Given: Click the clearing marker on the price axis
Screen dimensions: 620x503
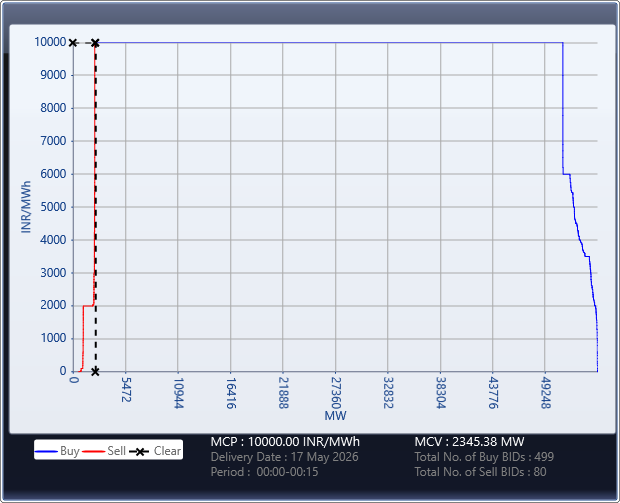Looking at the screenshot, I should [x=73, y=43].
